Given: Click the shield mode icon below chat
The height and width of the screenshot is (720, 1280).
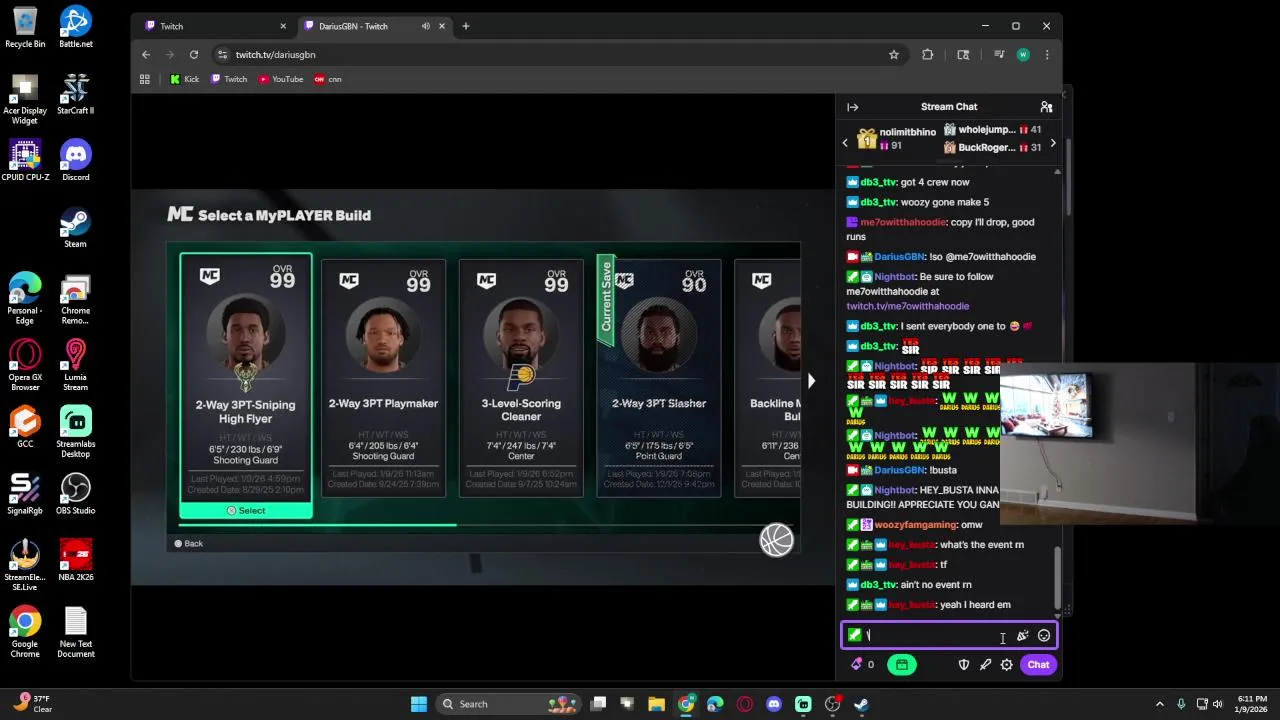Looking at the screenshot, I should click(964, 665).
